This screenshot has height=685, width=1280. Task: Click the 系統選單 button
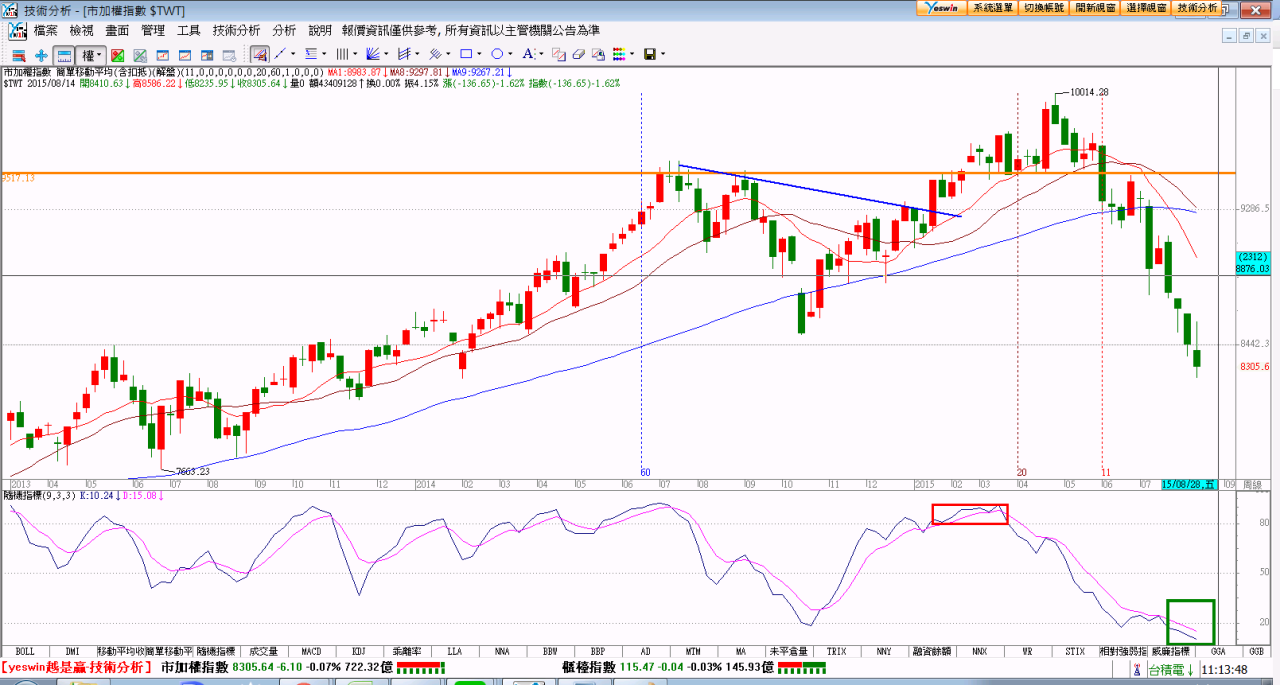(x=993, y=7)
